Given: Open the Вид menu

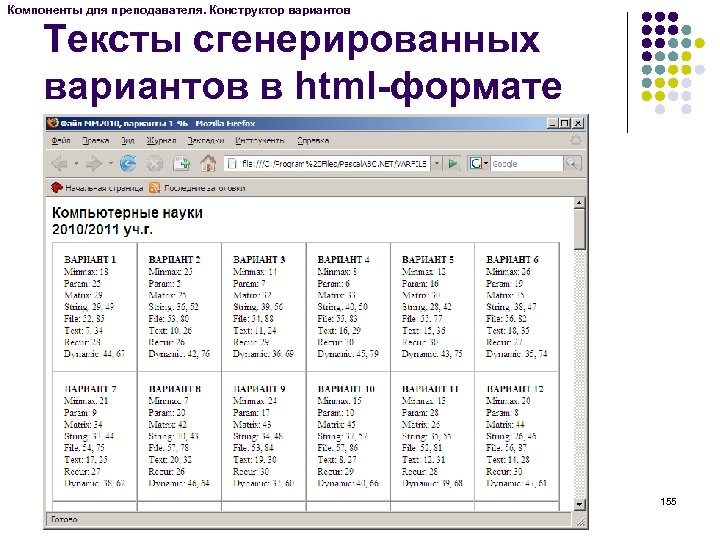Looking at the screenshot, I should click(128, 141).
